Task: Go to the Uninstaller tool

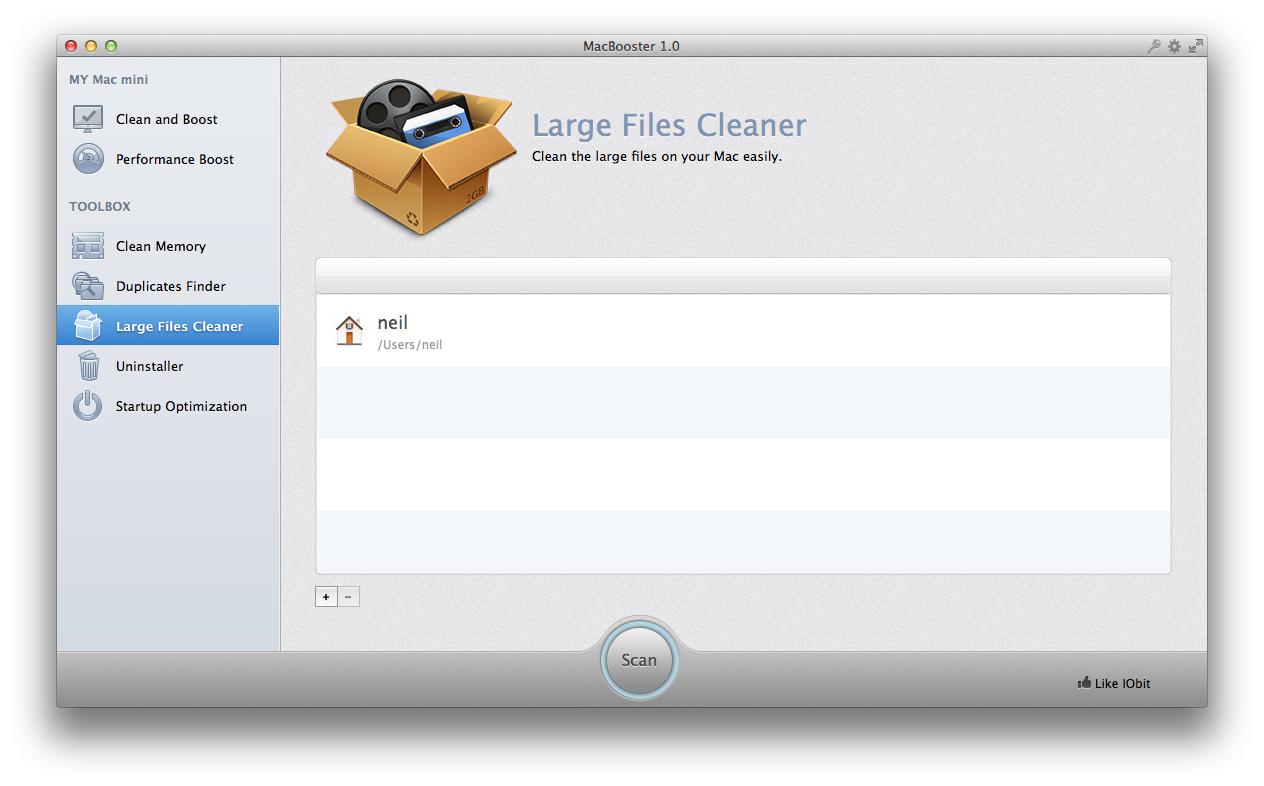Action: tap(168, 366)
